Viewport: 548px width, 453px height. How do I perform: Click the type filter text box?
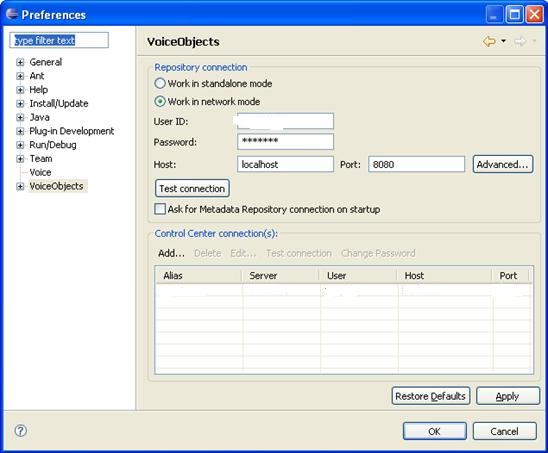pyautogui.click(x=59, y=40)
